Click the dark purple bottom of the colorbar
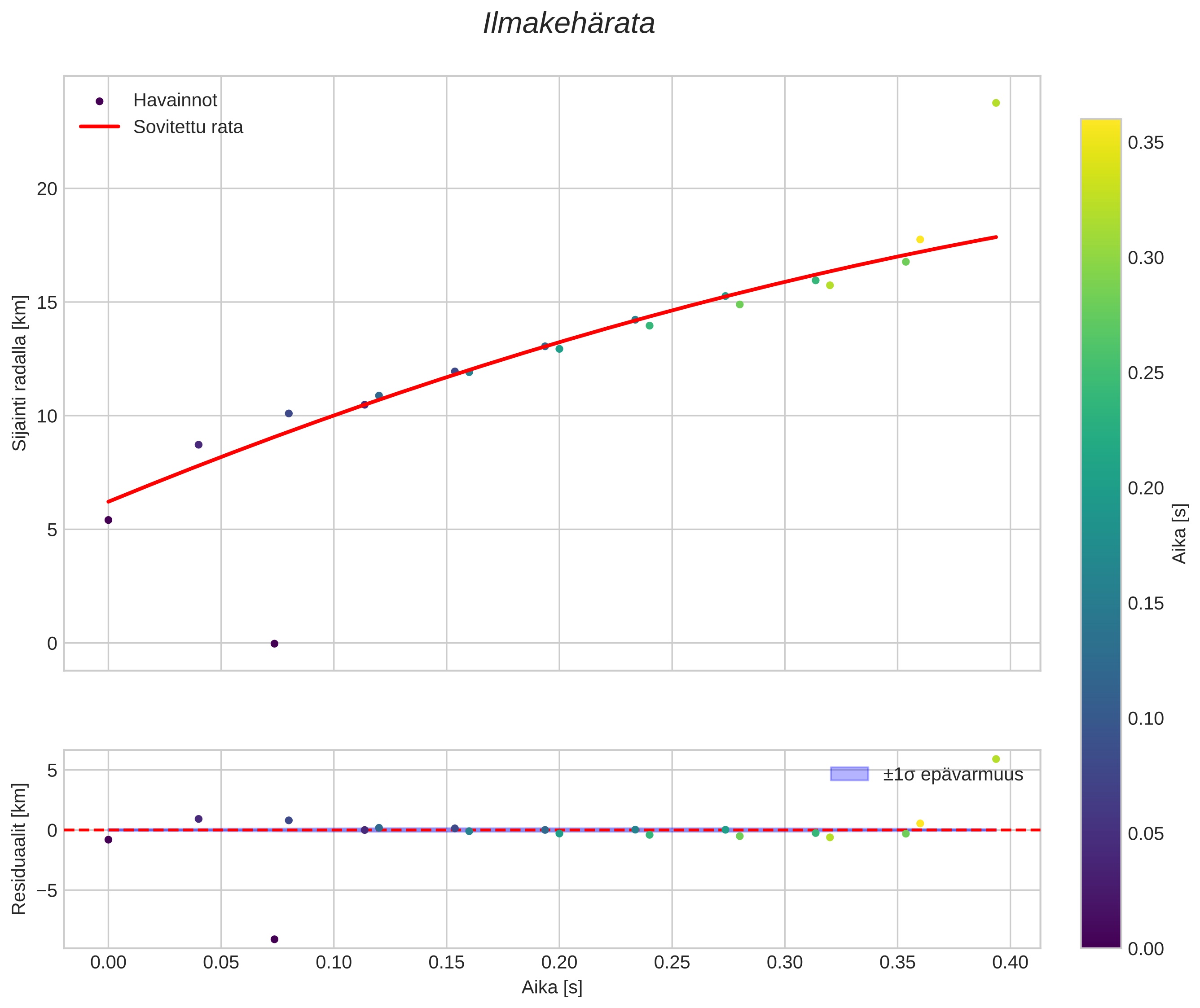 [1100, 942]
